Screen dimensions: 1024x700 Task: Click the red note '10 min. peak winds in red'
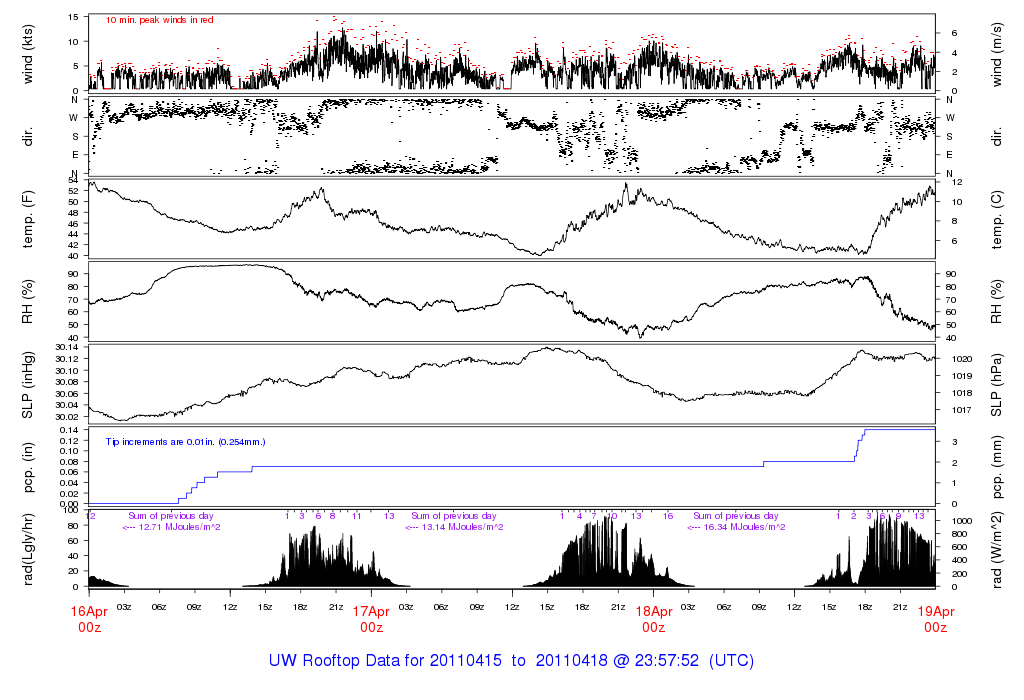[159, 20]
